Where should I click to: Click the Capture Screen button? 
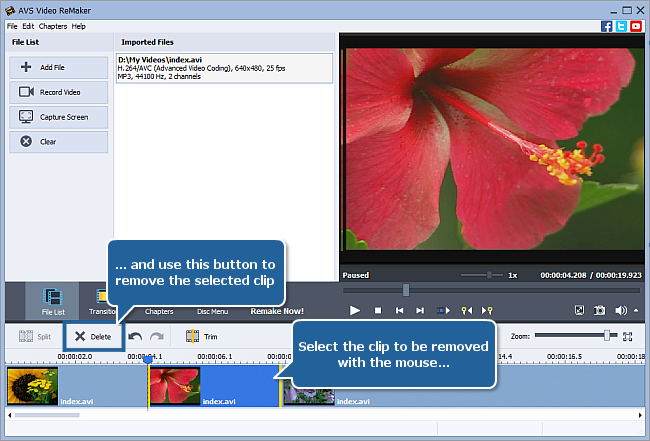pos(58,117)
